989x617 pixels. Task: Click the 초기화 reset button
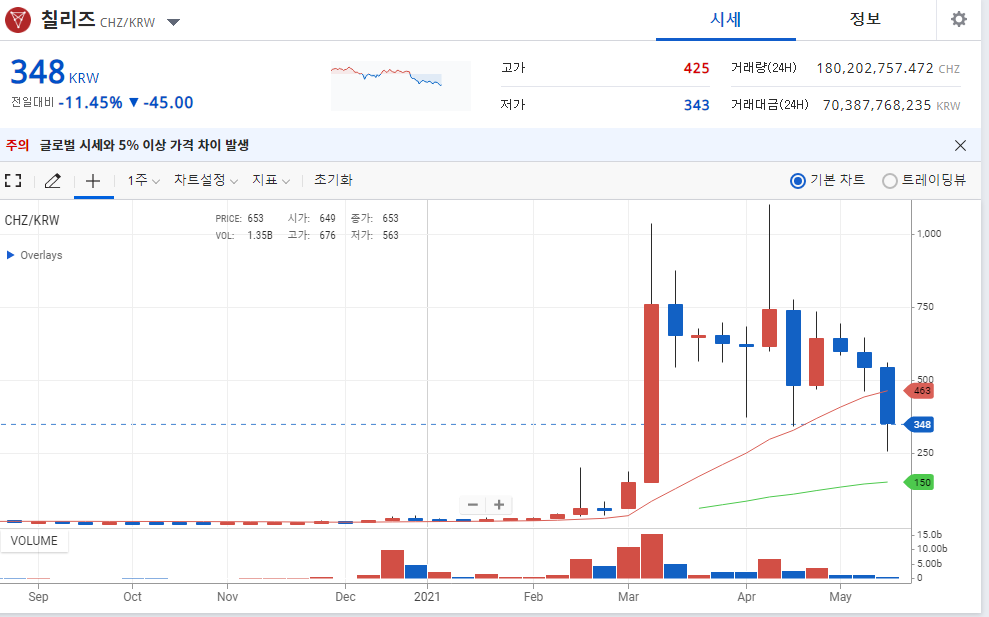click(333, 181)
